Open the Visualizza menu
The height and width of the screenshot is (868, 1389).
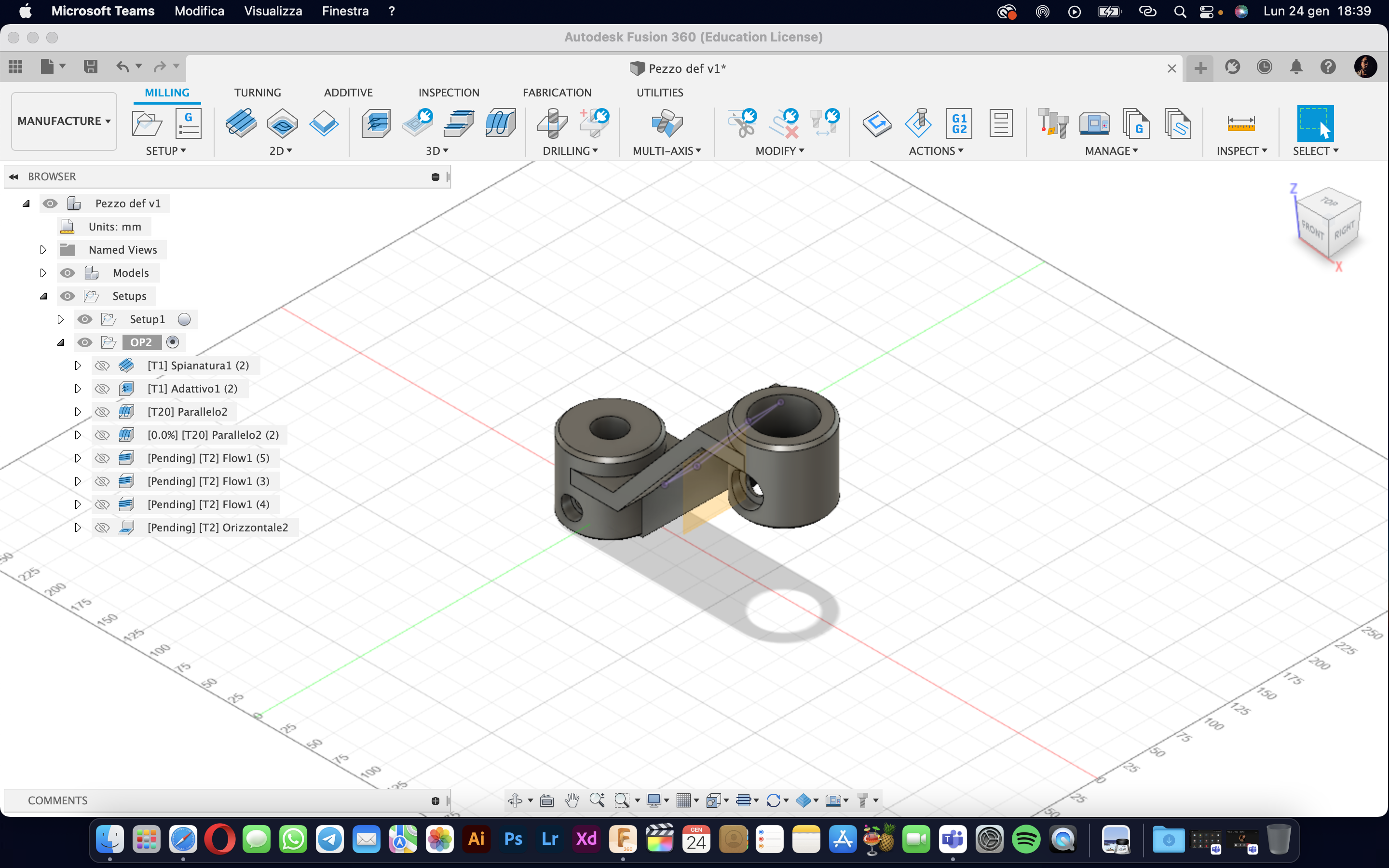click(x=272, y=11)
